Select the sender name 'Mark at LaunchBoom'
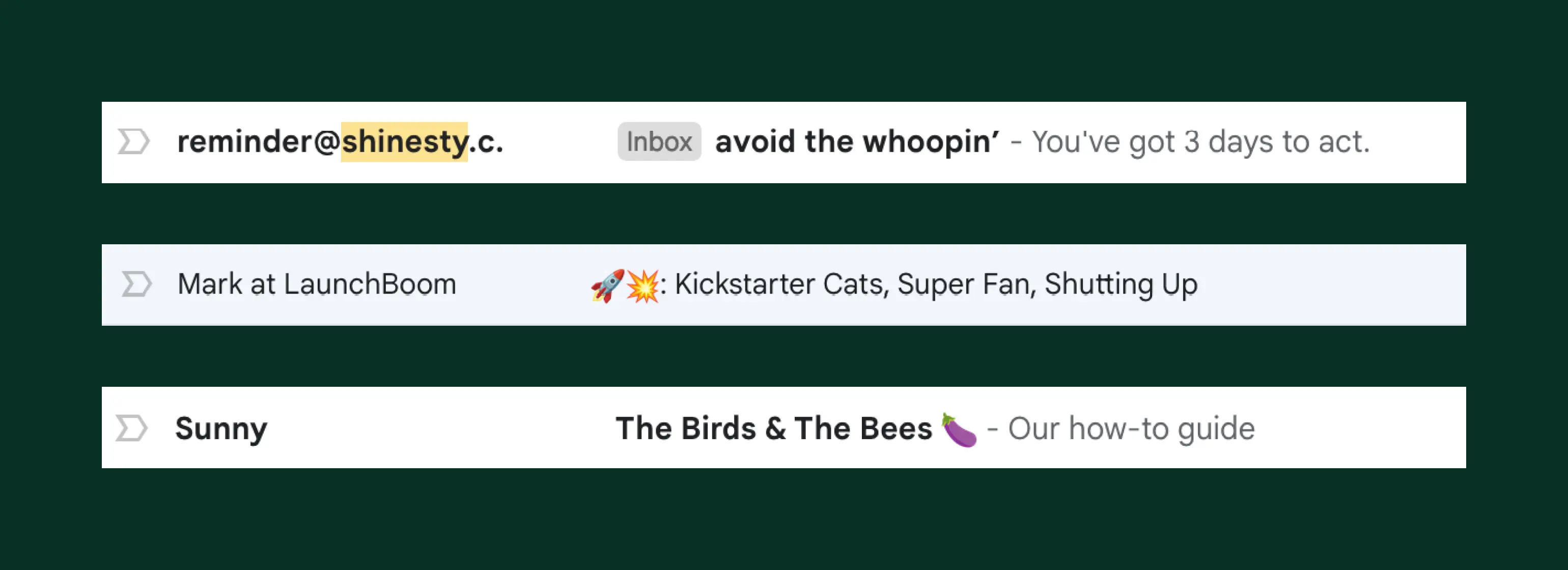The image size is (1568, 570). tap(317, 284)
